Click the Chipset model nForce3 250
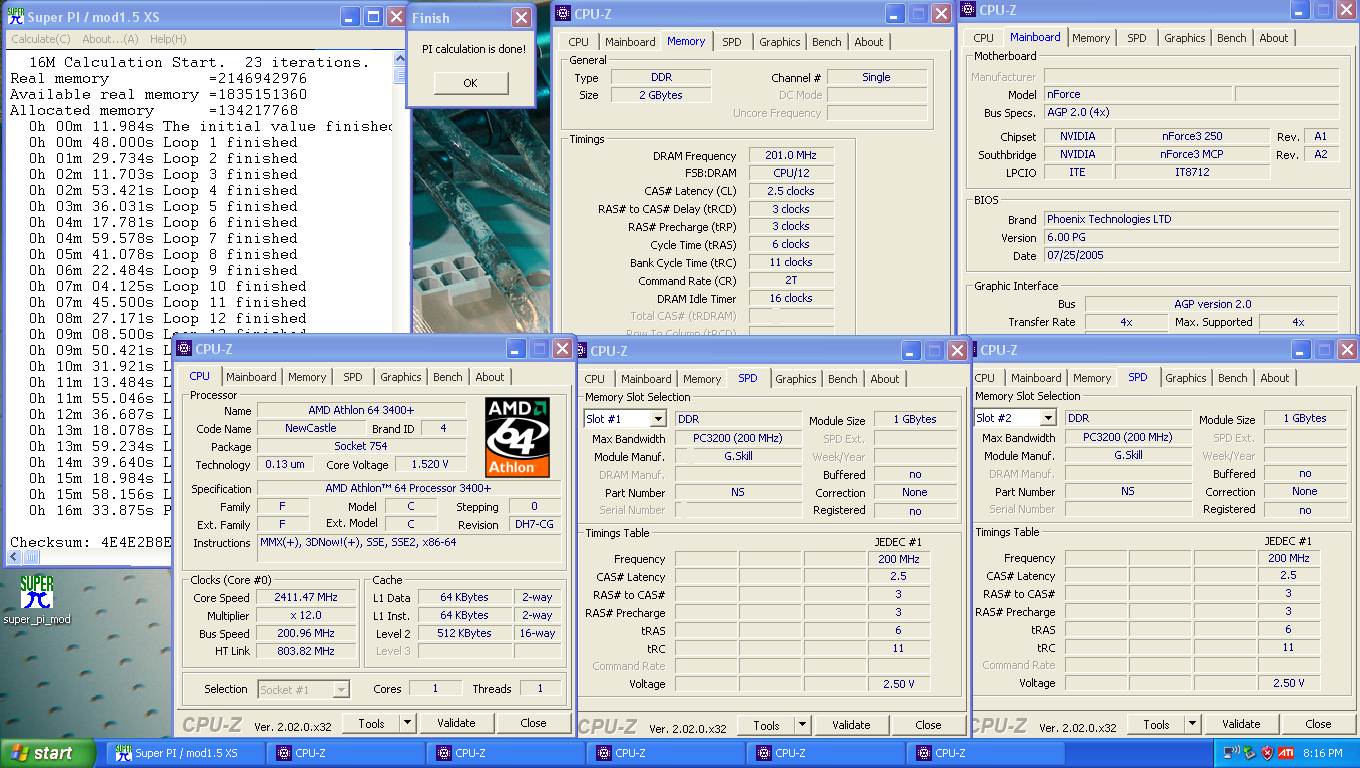Screen dimensions: 1360x768 point(1191,137)
